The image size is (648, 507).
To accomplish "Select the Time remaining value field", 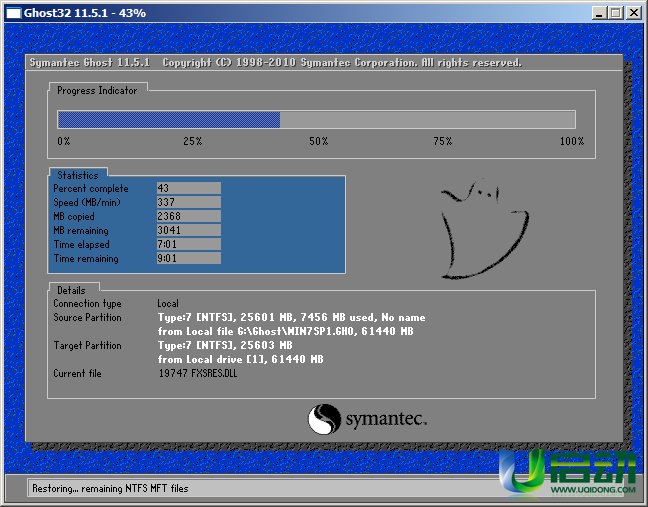I will click(188, 258).
